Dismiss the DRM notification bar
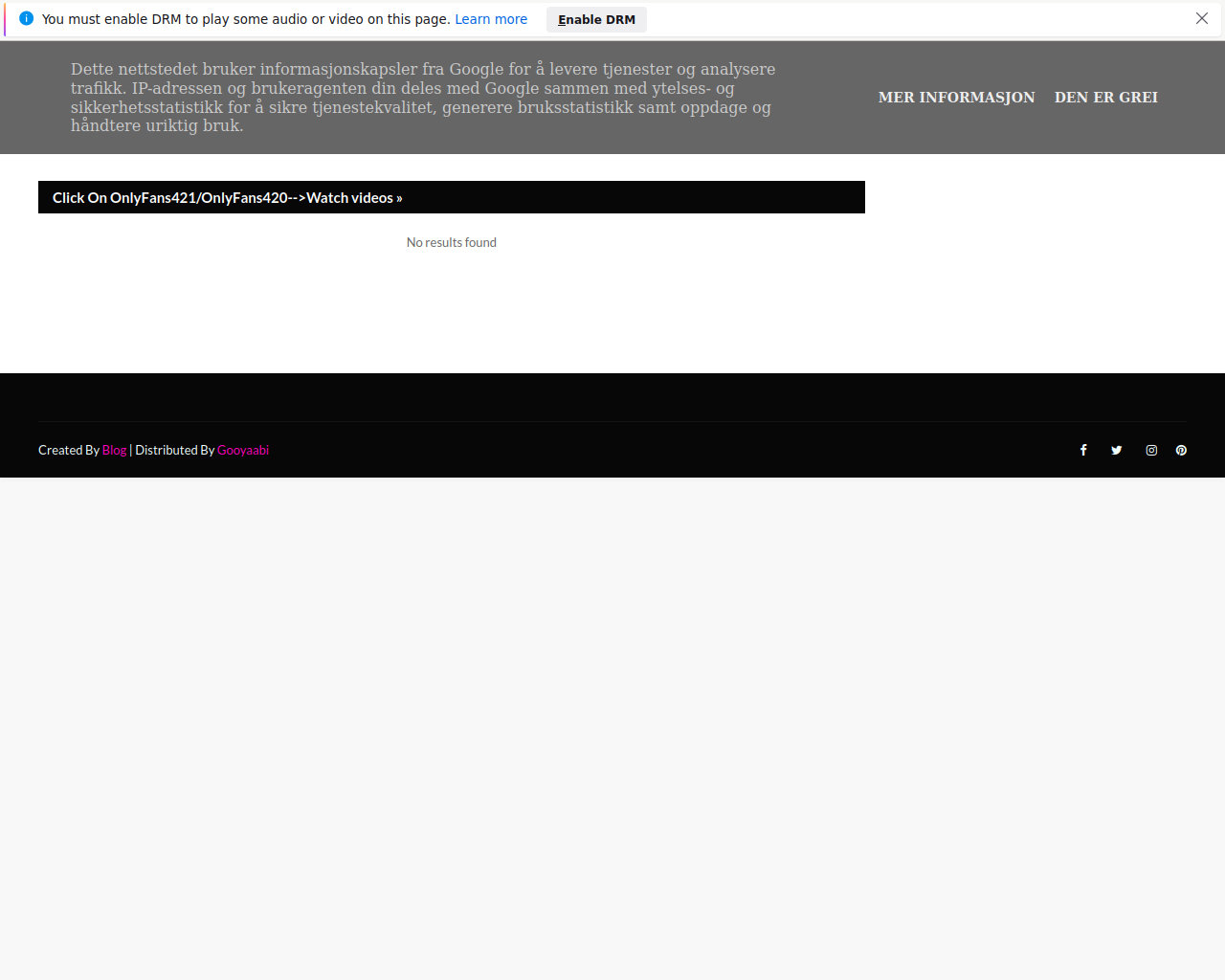1225x980 pixels. (x=1202, y=18)
